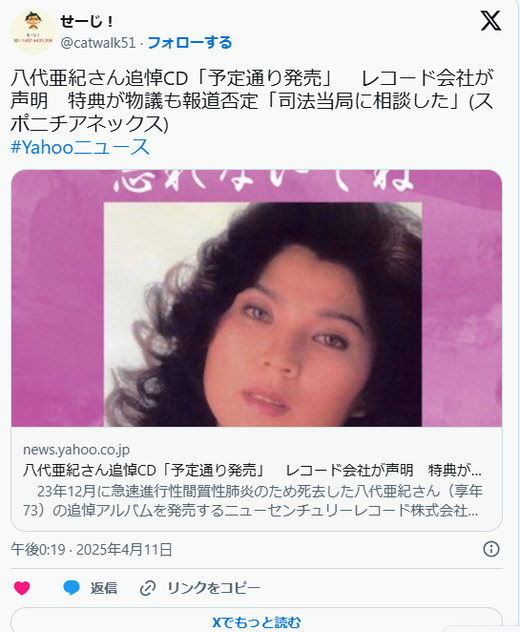The width and height of the screenshot is (520, 632).
Task: Click the 返信 reply label
Action: pos(104,588)
